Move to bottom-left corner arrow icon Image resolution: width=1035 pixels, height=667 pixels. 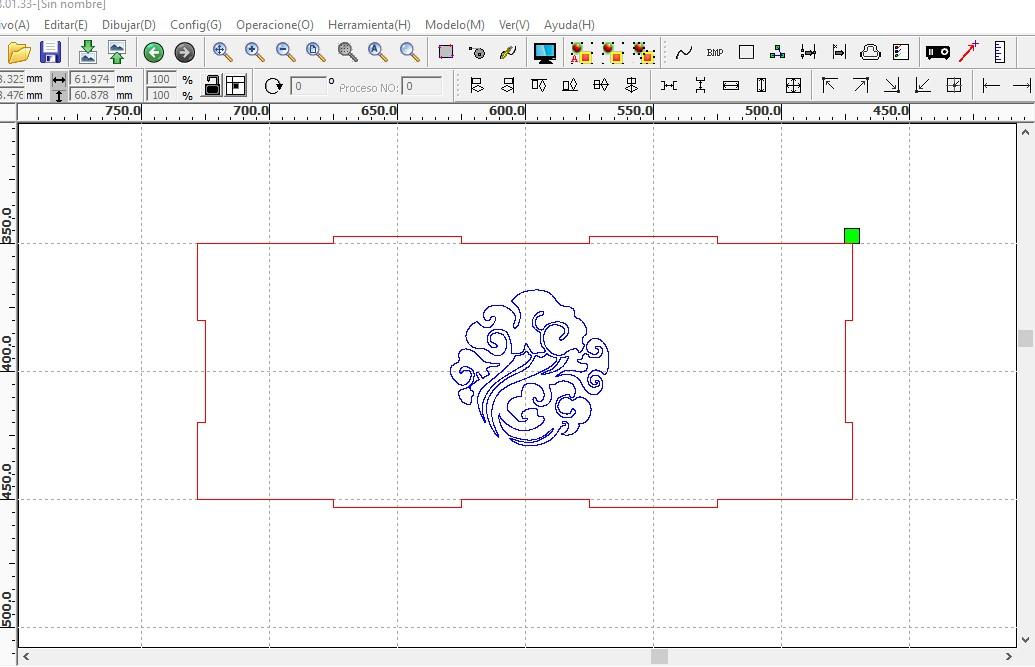pyautogui.click(x=923, y=85)
